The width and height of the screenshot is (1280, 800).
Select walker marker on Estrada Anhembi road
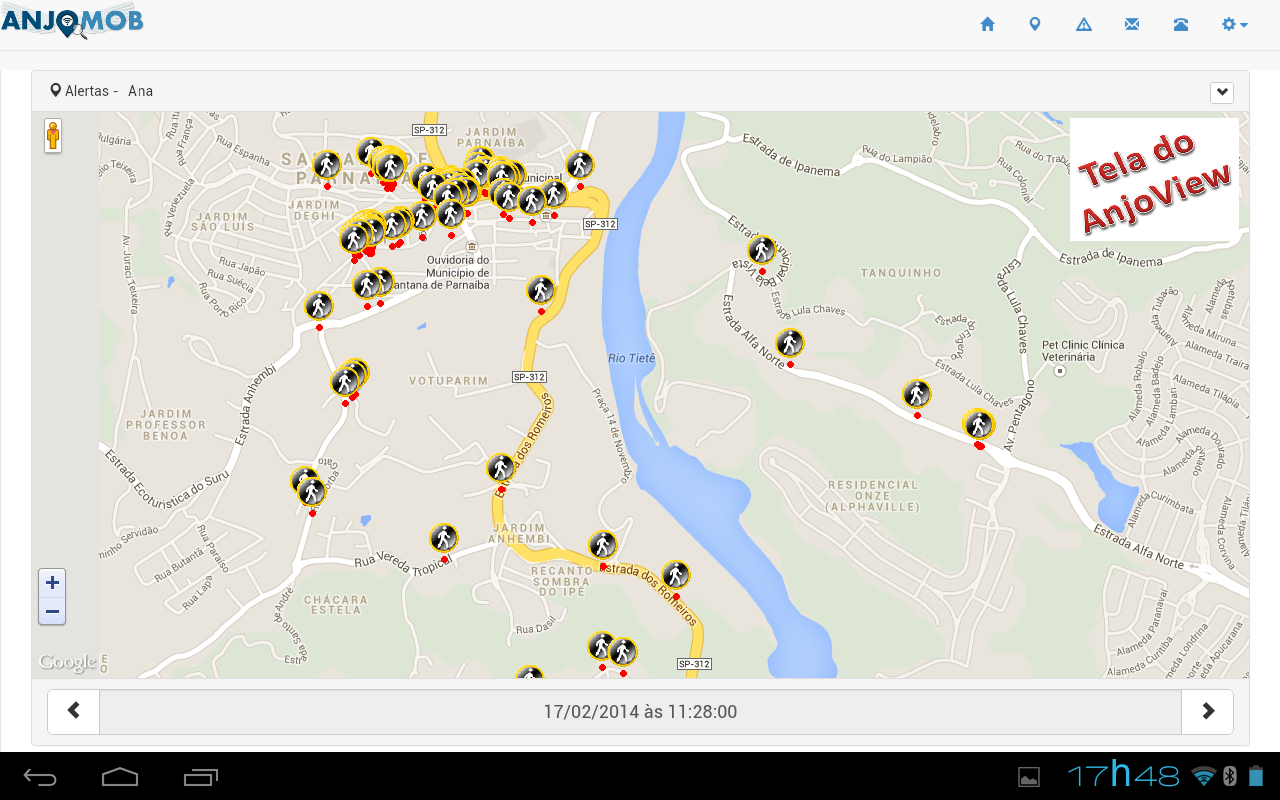pos(319,306)
